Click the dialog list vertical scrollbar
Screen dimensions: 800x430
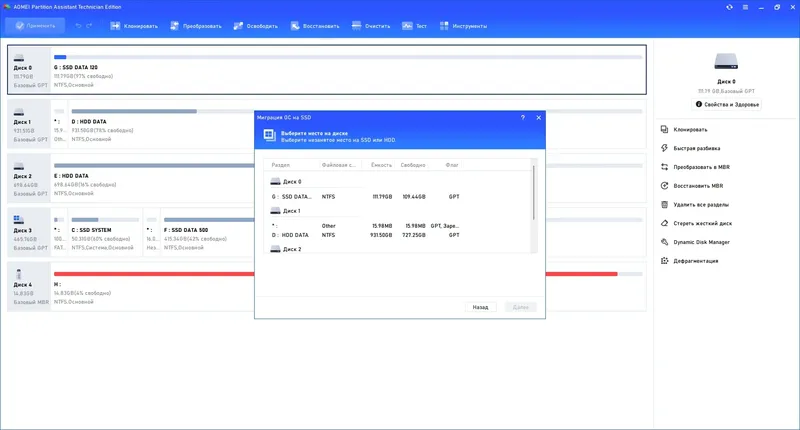[534, 192]
